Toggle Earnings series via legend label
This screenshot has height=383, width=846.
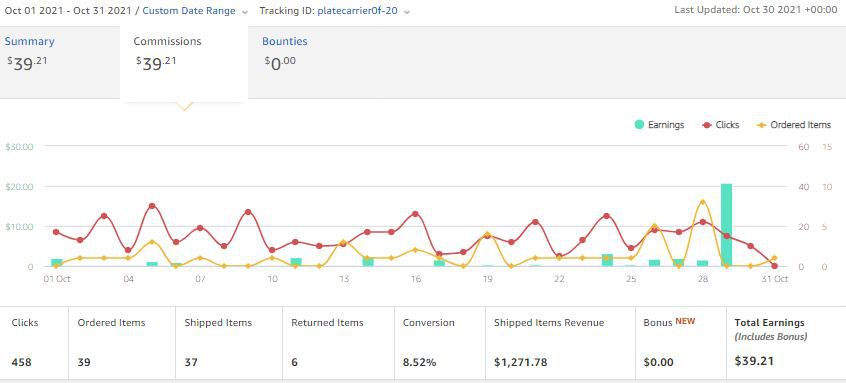[x=666, y=125]
